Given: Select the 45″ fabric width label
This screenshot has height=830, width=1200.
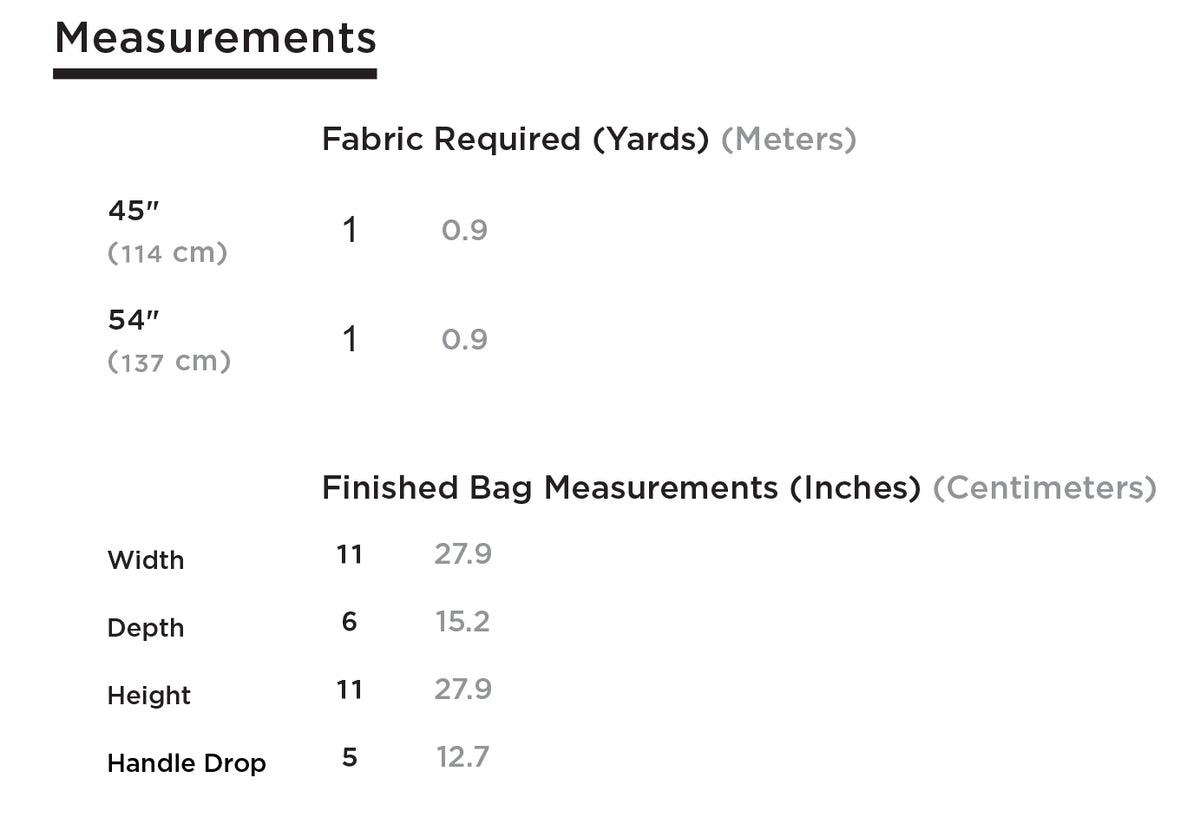Looking at the screenshot, I should click(133, 211).
